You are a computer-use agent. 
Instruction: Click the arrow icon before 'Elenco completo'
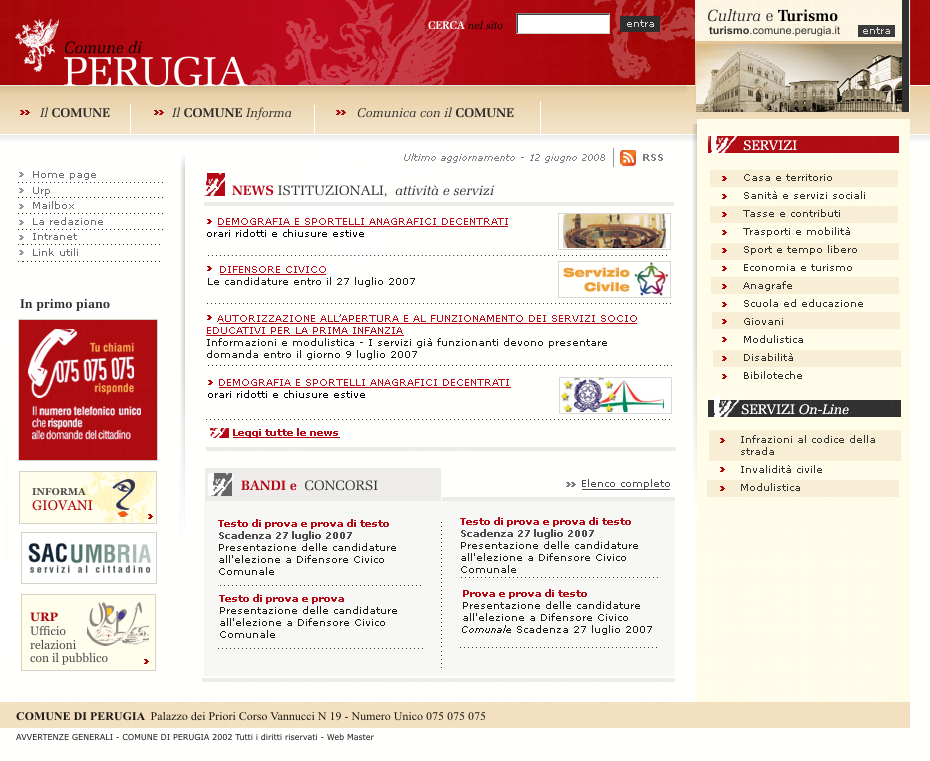tap(571, 485)
